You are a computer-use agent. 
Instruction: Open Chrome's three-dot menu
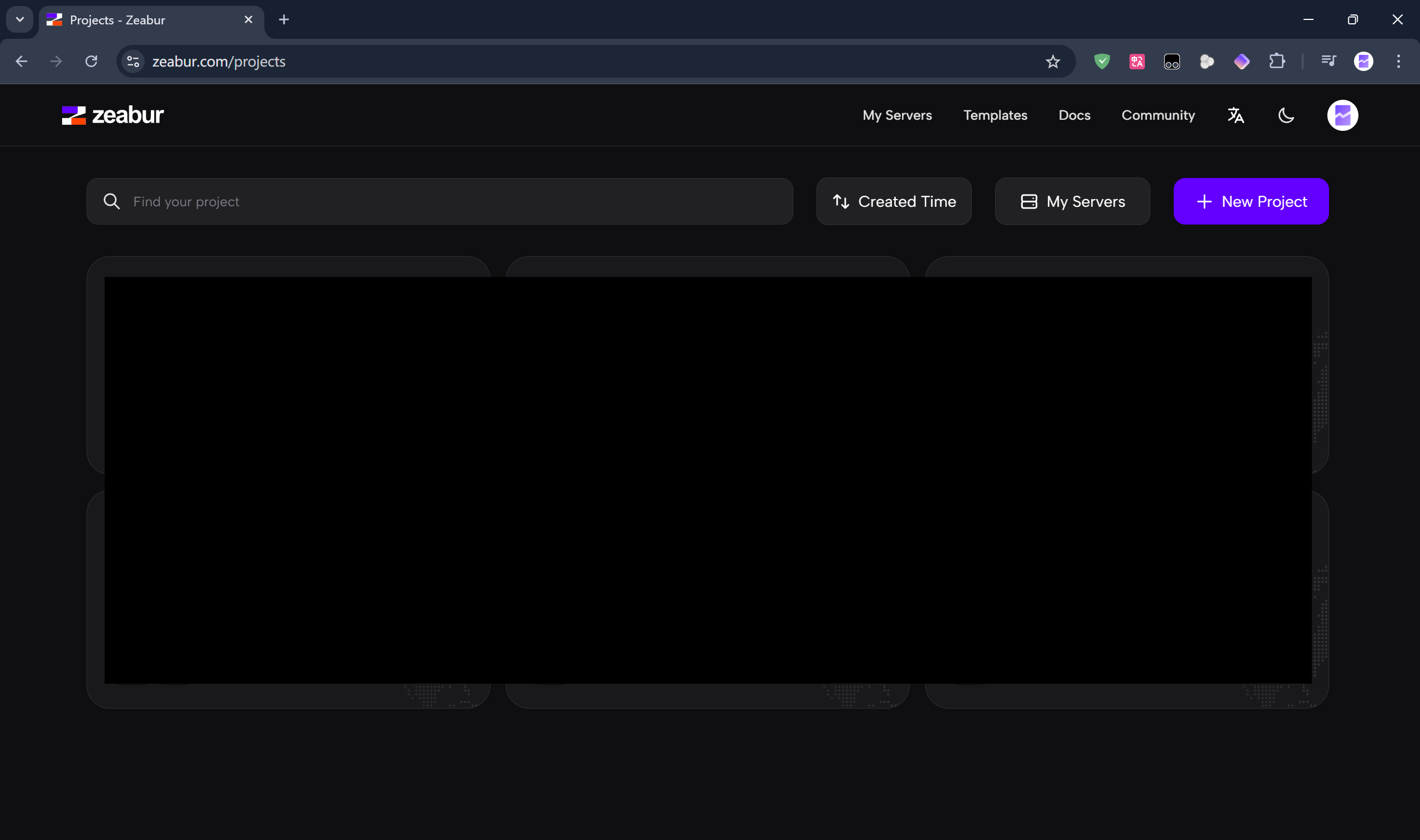pyautogui.click(x=1398, y=61)
